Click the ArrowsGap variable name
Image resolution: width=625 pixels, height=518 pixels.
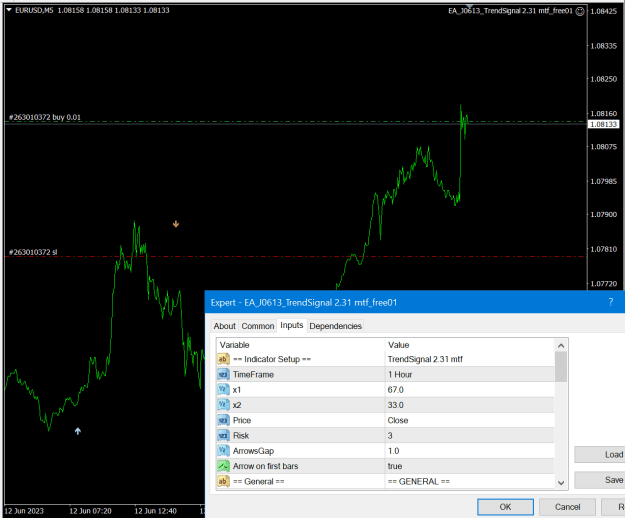(x=253, y=451)
